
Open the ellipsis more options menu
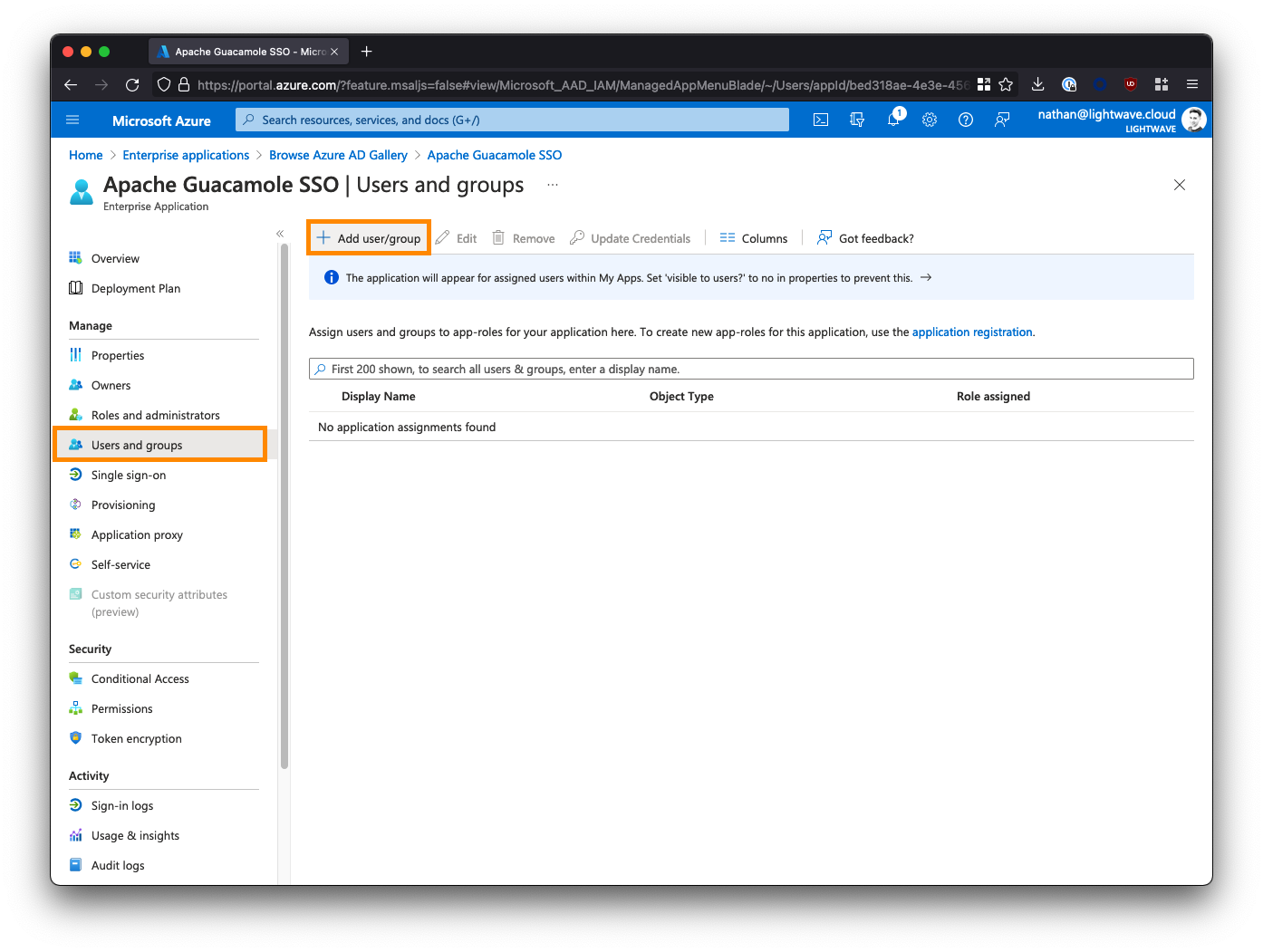[553, 185]
